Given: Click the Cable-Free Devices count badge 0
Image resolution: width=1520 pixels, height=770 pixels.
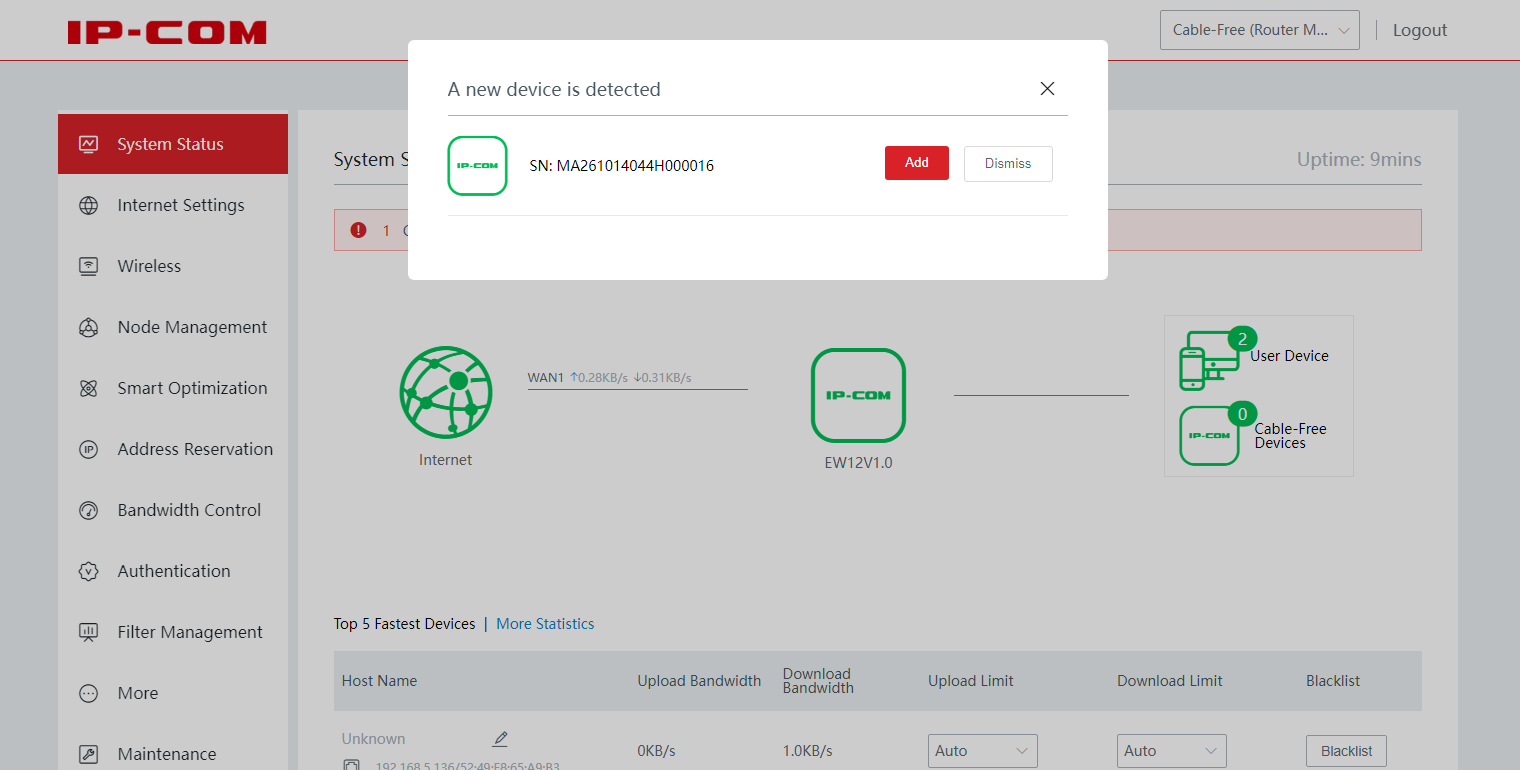Looking at the screenshot, I should point(1242,413).
